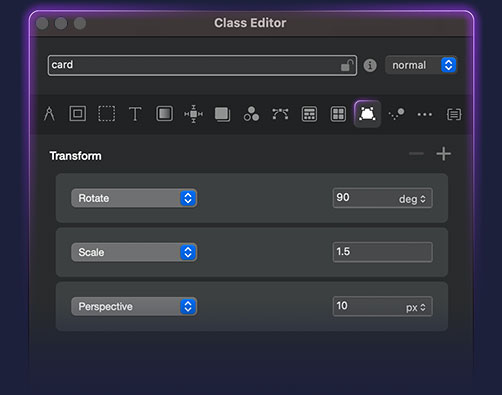Image resolution: width=502 pixels, height=395 pixels.
Task: Close the Class Editor window
Action: (42, 23)
